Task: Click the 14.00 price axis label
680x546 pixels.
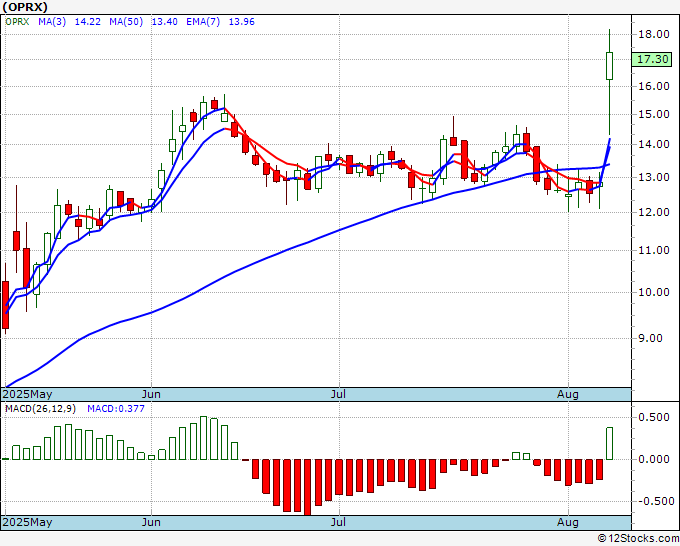Action: pos(654,144)
